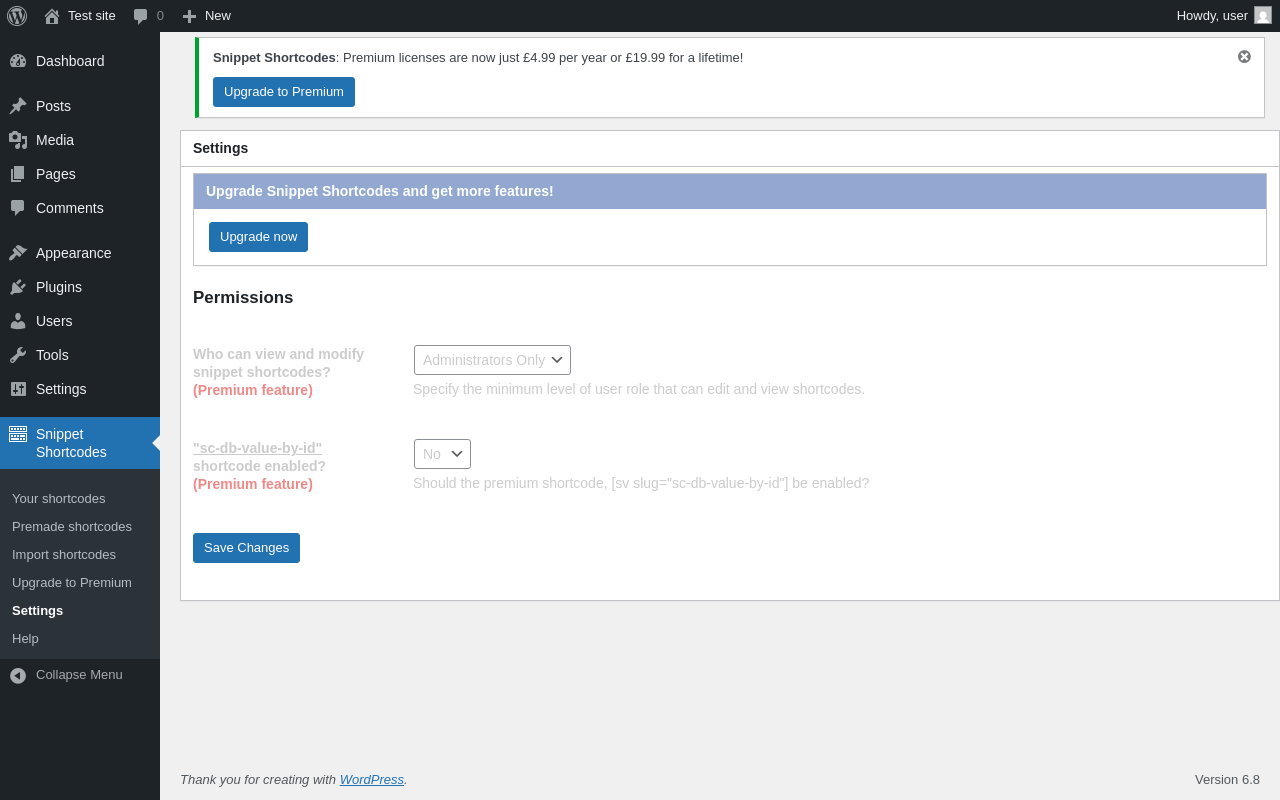
Task: Go to Pages menu
Action: point(56,174)
